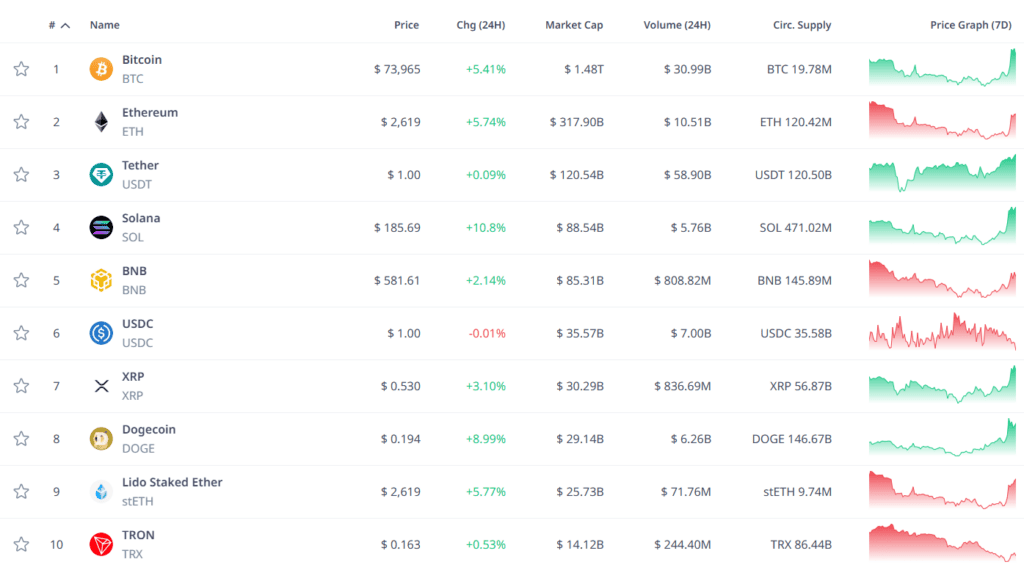Click the Dogecoin logo icon

click(x=101, y=439)
